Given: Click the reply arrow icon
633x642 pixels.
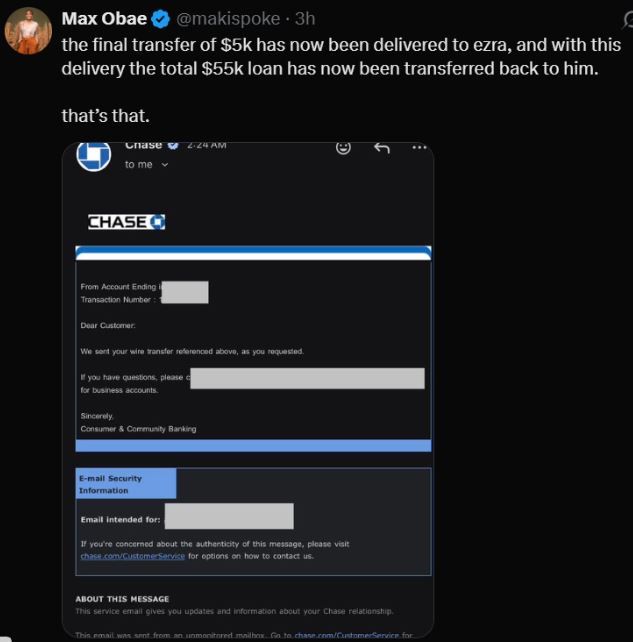Looking at the screenshot, I should (x=381, y=147).
